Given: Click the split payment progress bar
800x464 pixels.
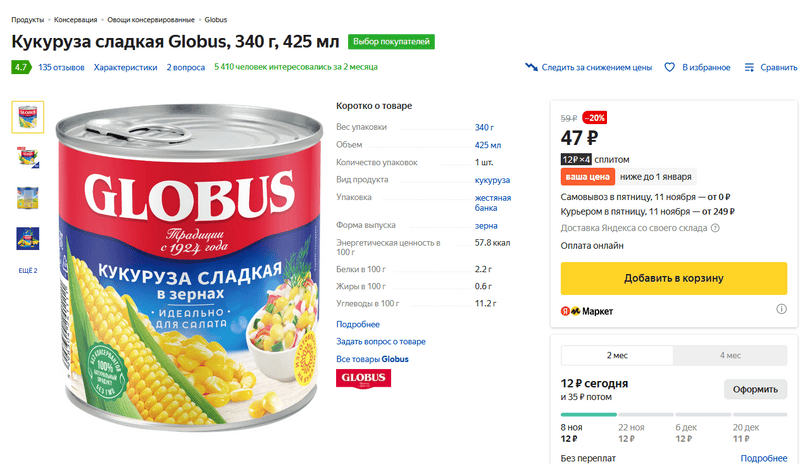Looking at the screenshot, I should [673, 414].
